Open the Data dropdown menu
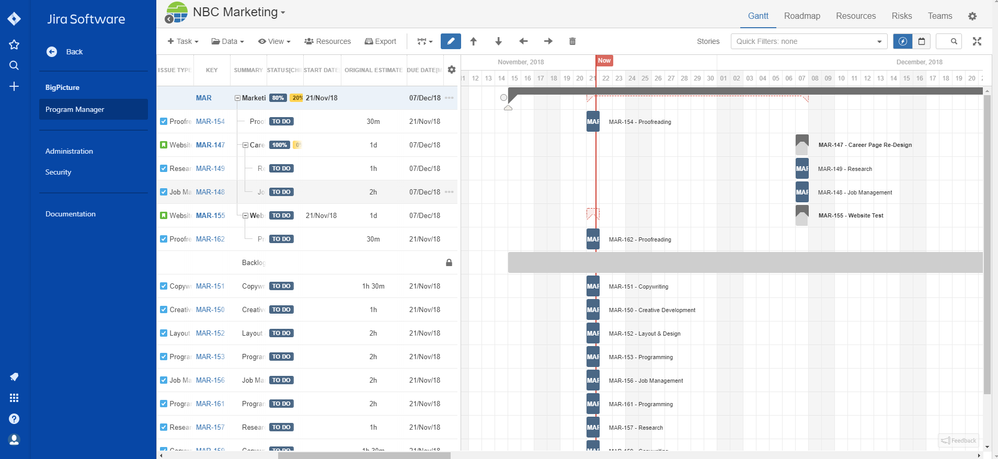Screen dimensions: 998x459 pyautogui.click(x=228, y=41)
